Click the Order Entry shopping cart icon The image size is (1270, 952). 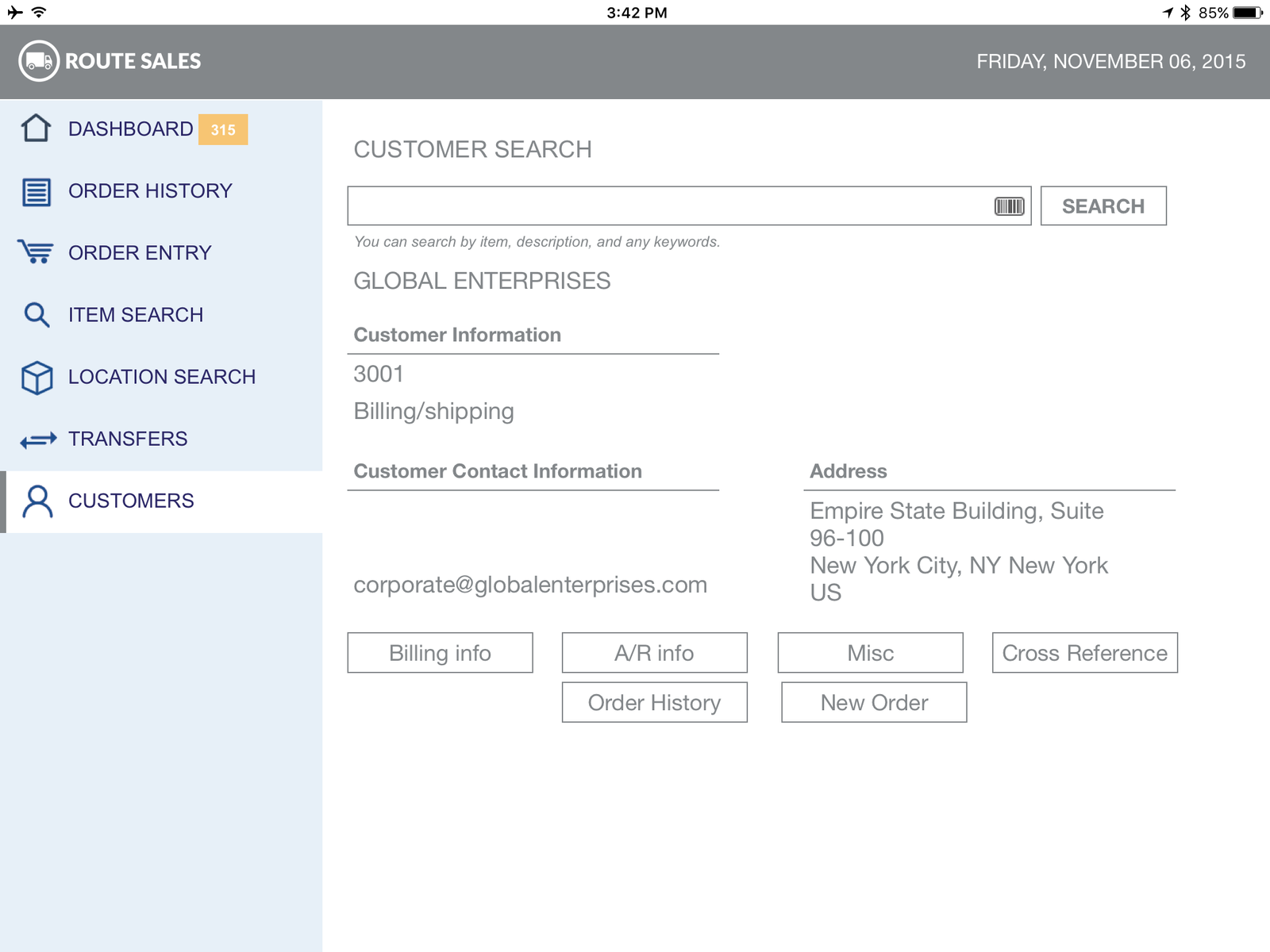(x=36, y=252)
